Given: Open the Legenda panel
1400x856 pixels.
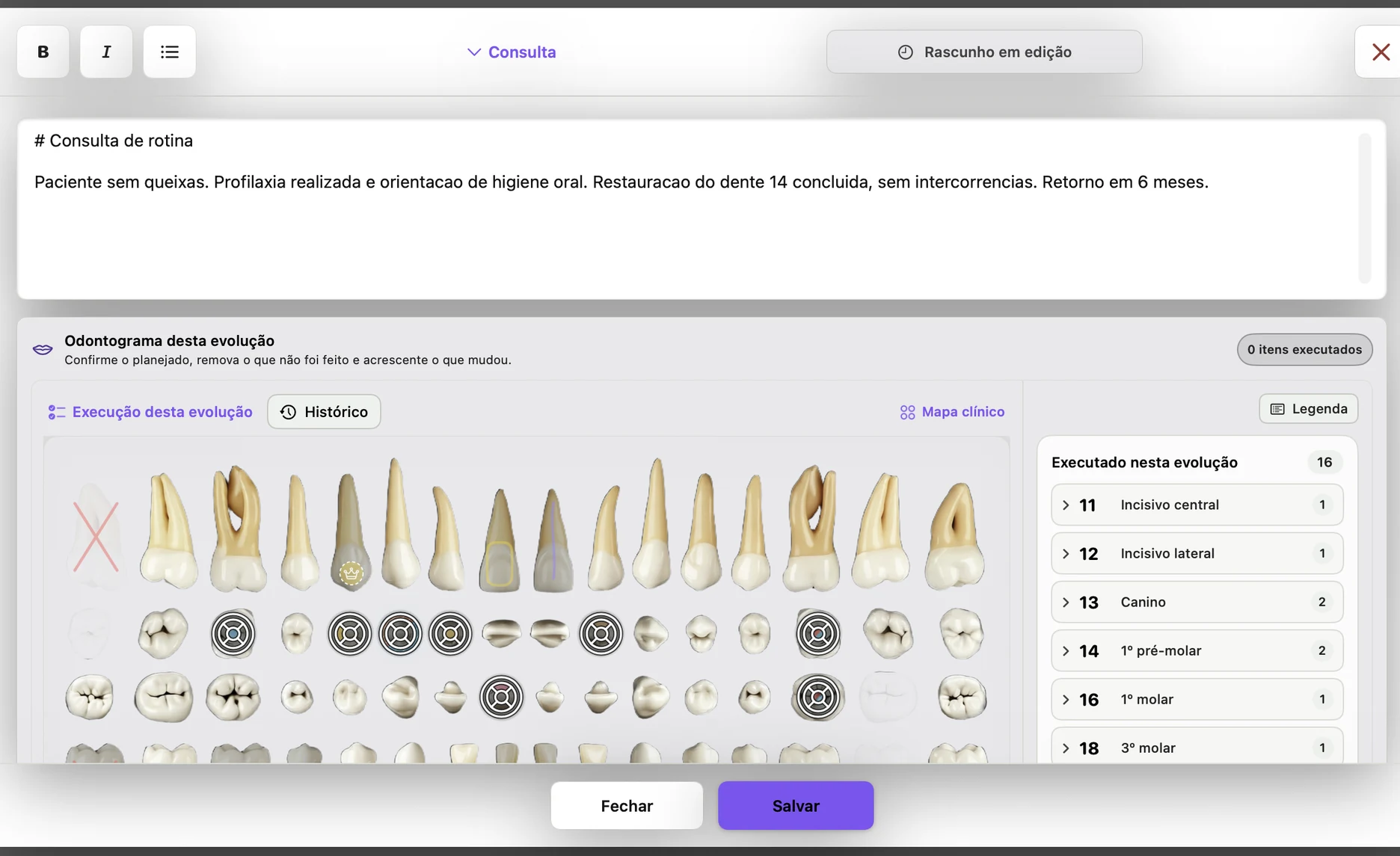Looking at the screenshot, I should (1308, 409).
